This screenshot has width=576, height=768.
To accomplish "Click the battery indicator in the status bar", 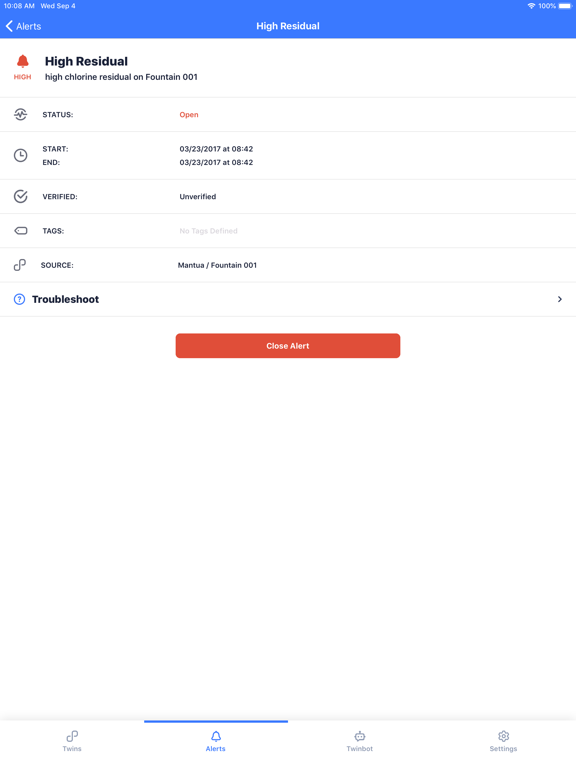I will pyautogui.click(x=565, y=6).
